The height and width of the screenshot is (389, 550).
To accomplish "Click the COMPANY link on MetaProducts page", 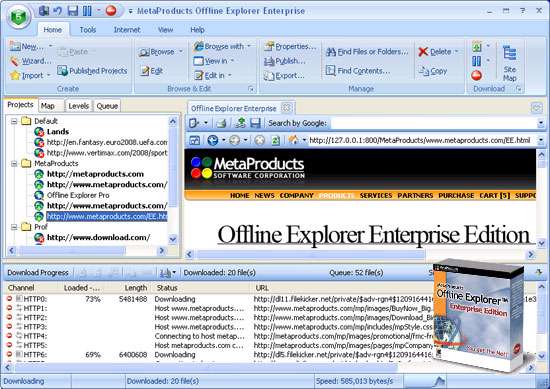I will click(x=296, y=195).
